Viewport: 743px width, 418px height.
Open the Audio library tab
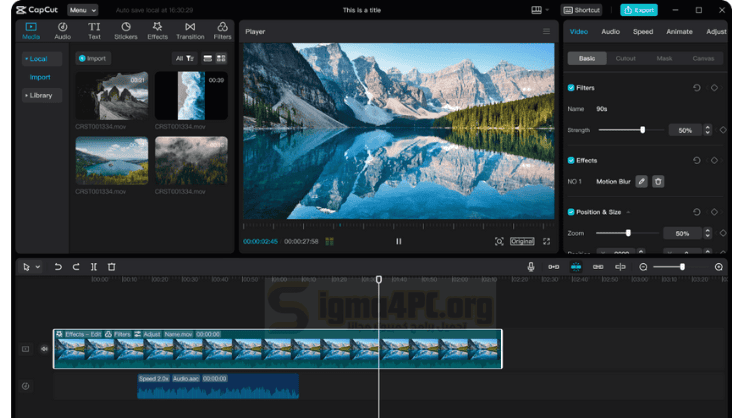(62, 31)
